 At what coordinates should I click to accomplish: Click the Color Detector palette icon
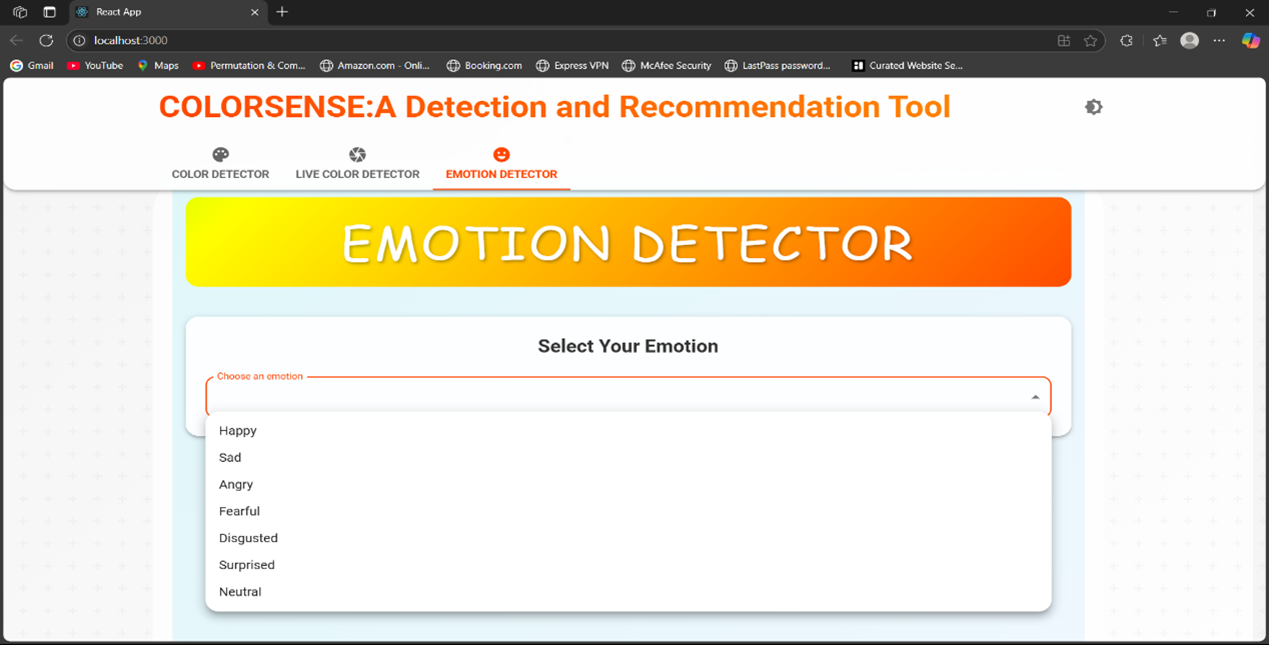click(220, 155)
